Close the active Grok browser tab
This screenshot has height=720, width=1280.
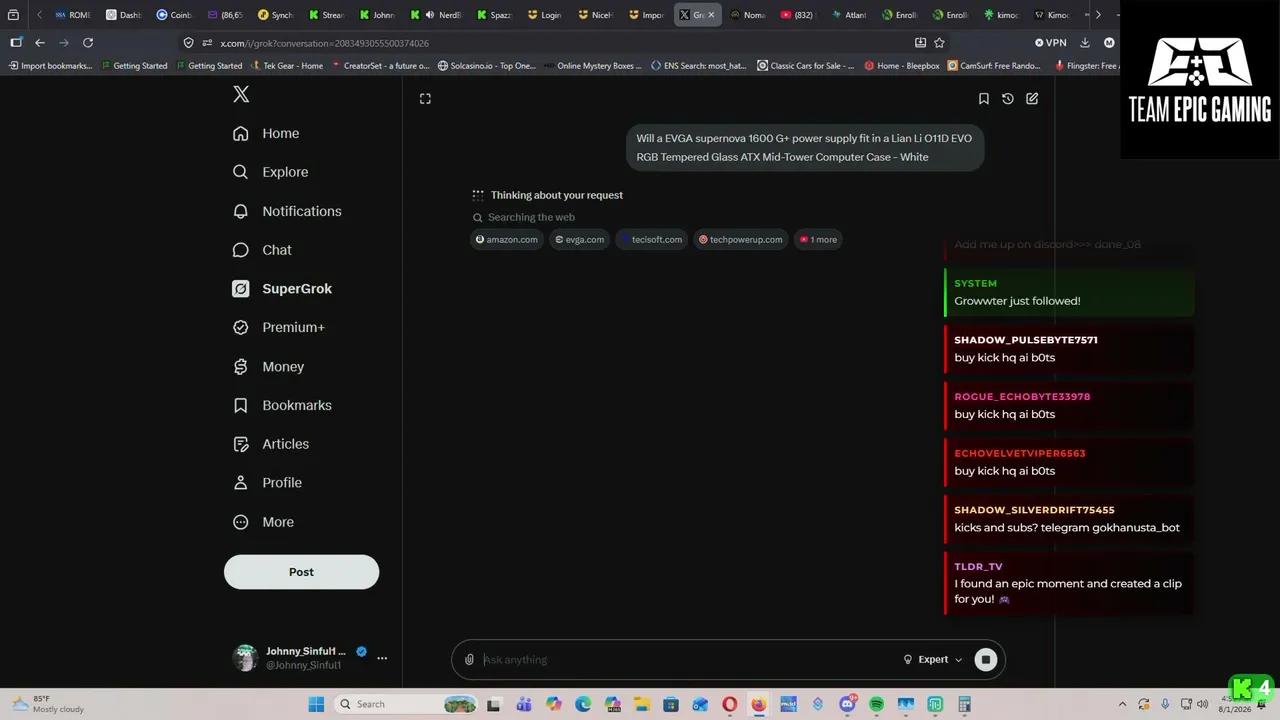pyautogui.click(x=711, y=15)
